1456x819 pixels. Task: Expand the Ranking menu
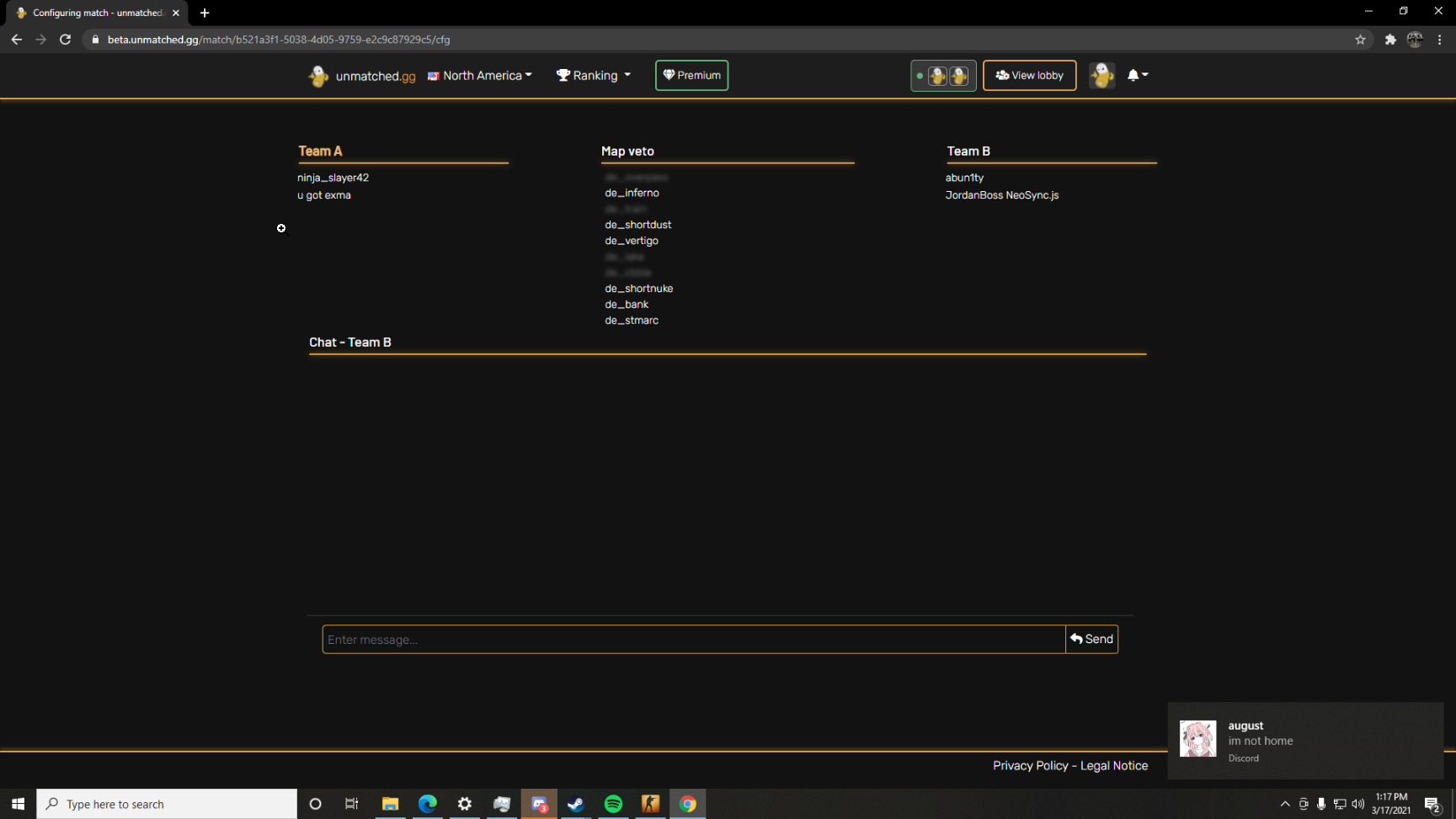click(x=594, y=76)
